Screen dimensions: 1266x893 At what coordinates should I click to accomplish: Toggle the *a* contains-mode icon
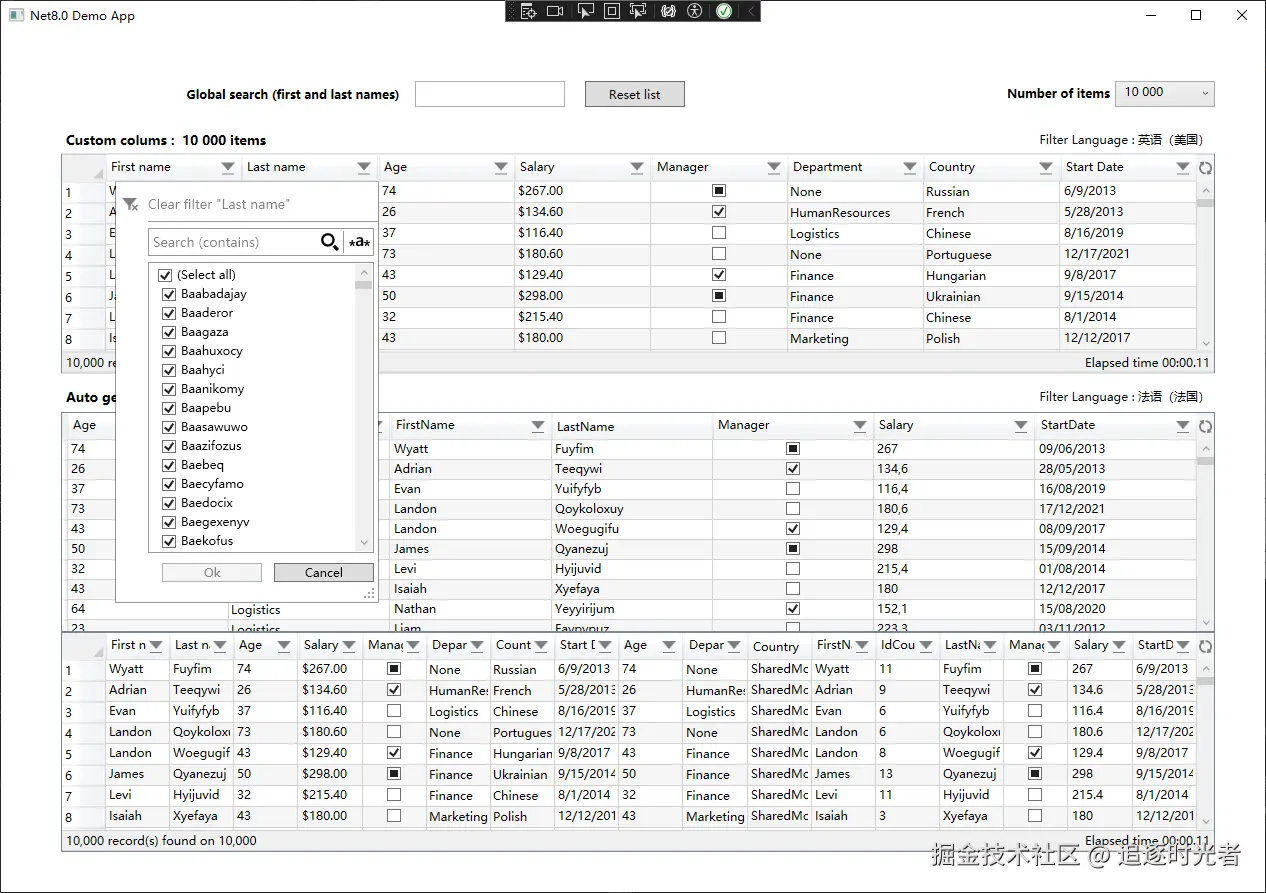tap(359, 242)
